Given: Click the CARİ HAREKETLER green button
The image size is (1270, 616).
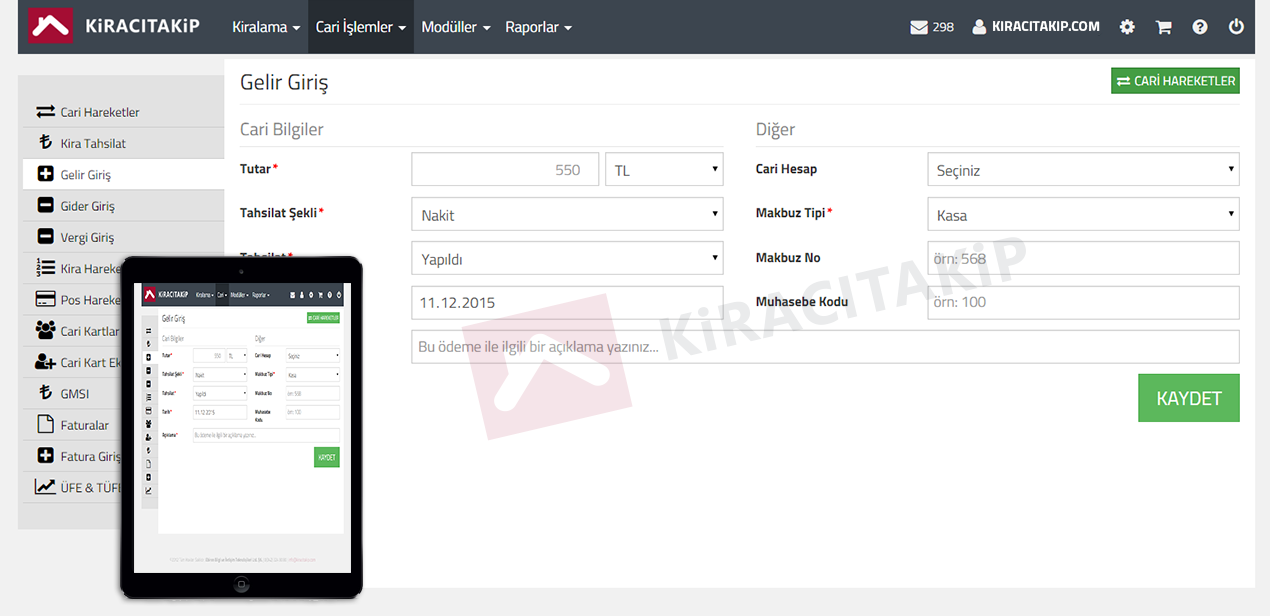Looking at the screenshot, I should (1175, 81).
